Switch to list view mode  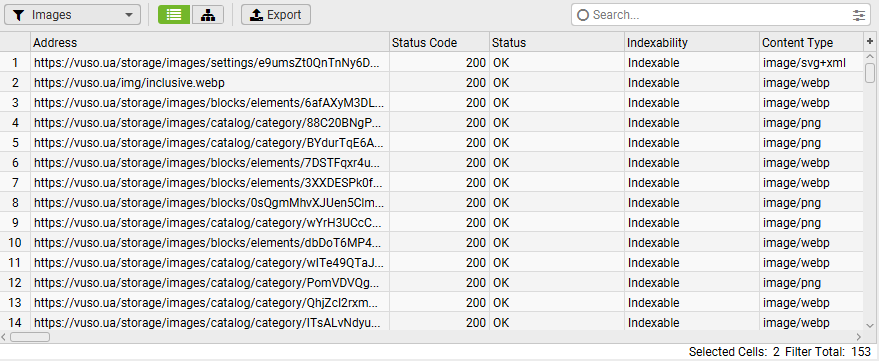pos(174,15)
